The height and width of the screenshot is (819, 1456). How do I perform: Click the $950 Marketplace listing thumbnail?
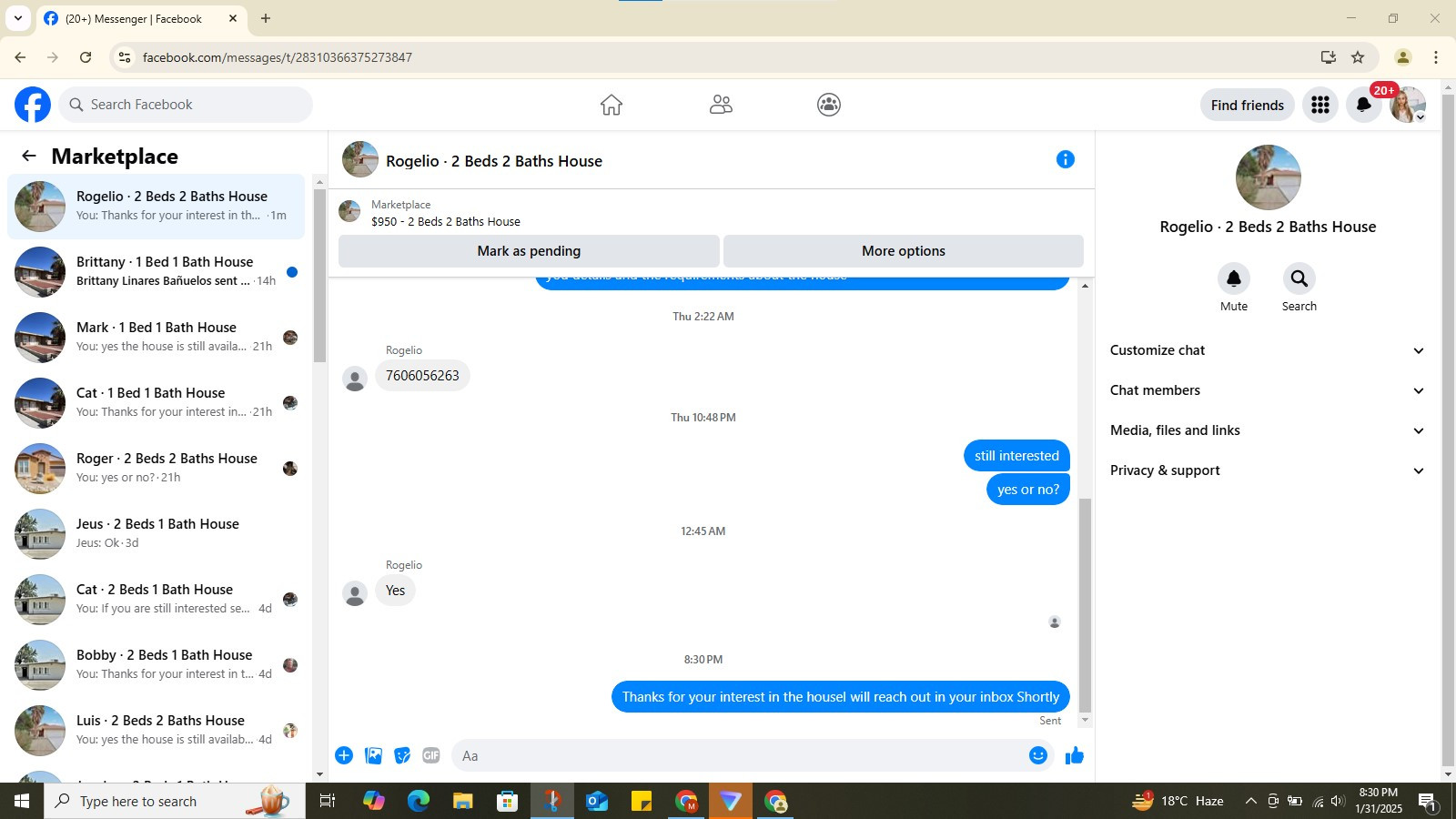349,212
